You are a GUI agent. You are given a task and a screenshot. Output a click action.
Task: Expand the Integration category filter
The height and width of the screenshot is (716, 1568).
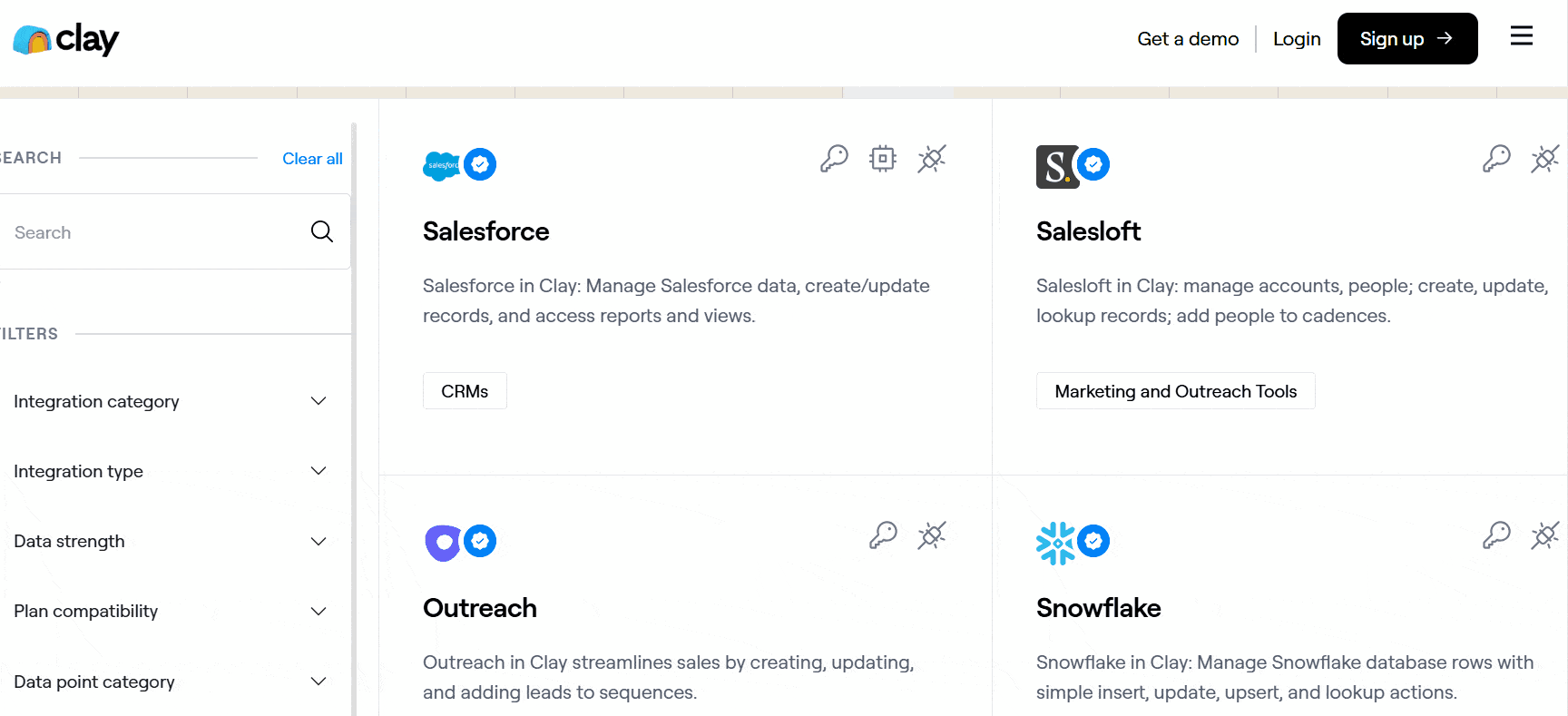click(318, 401)
